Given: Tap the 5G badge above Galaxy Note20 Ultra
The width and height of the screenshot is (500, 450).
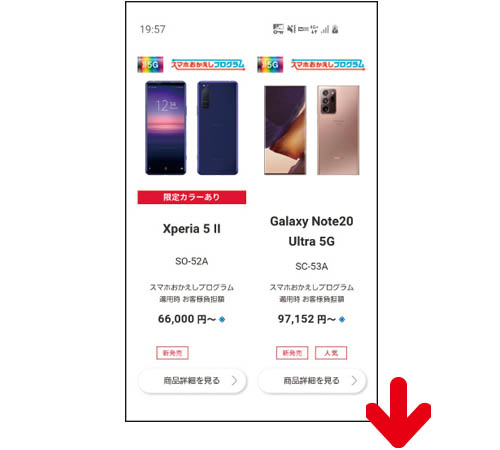Looking at the screenshot, I should point(270,64).
